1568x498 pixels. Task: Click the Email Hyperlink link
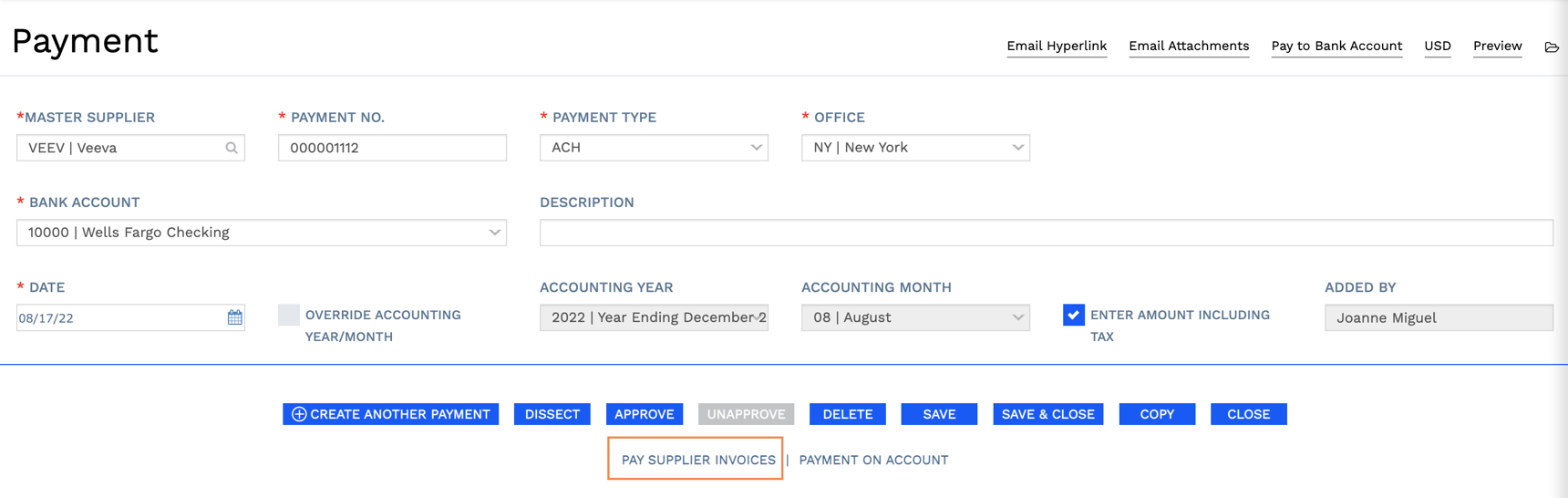pos(1057,46)
